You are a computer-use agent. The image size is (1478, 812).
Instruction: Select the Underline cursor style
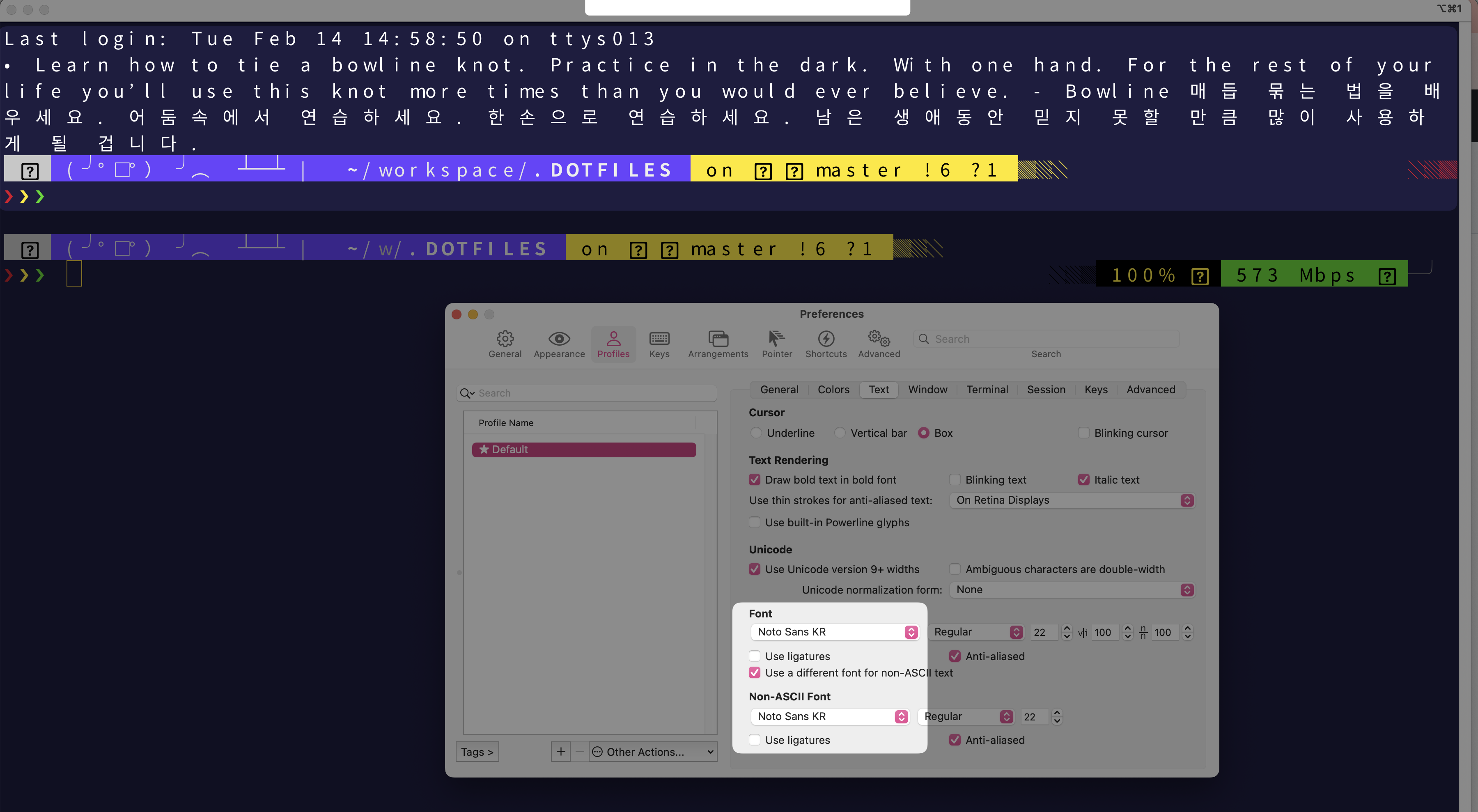click(x=756, y=433)
